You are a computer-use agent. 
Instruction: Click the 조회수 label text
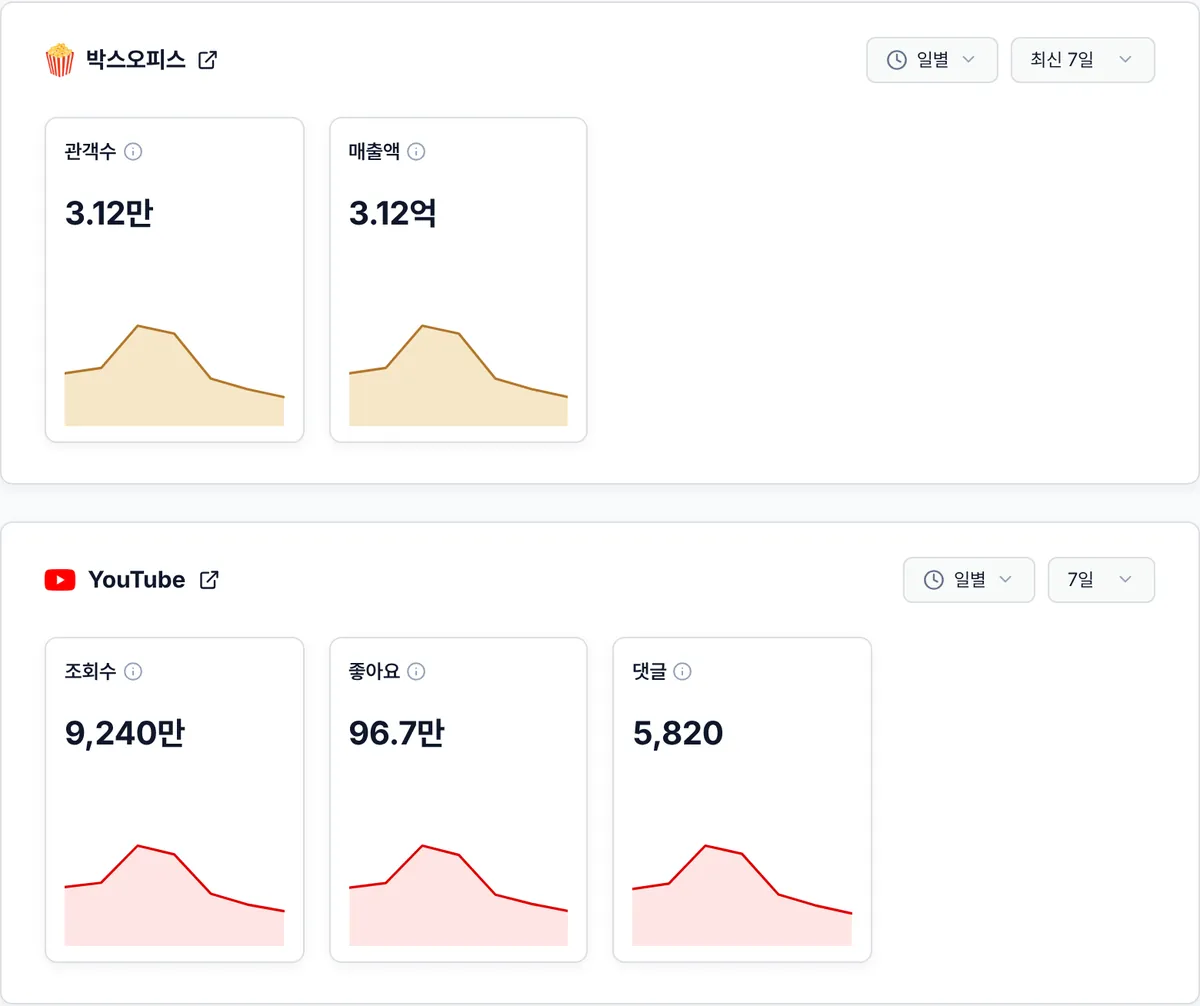tap(90, 672)
